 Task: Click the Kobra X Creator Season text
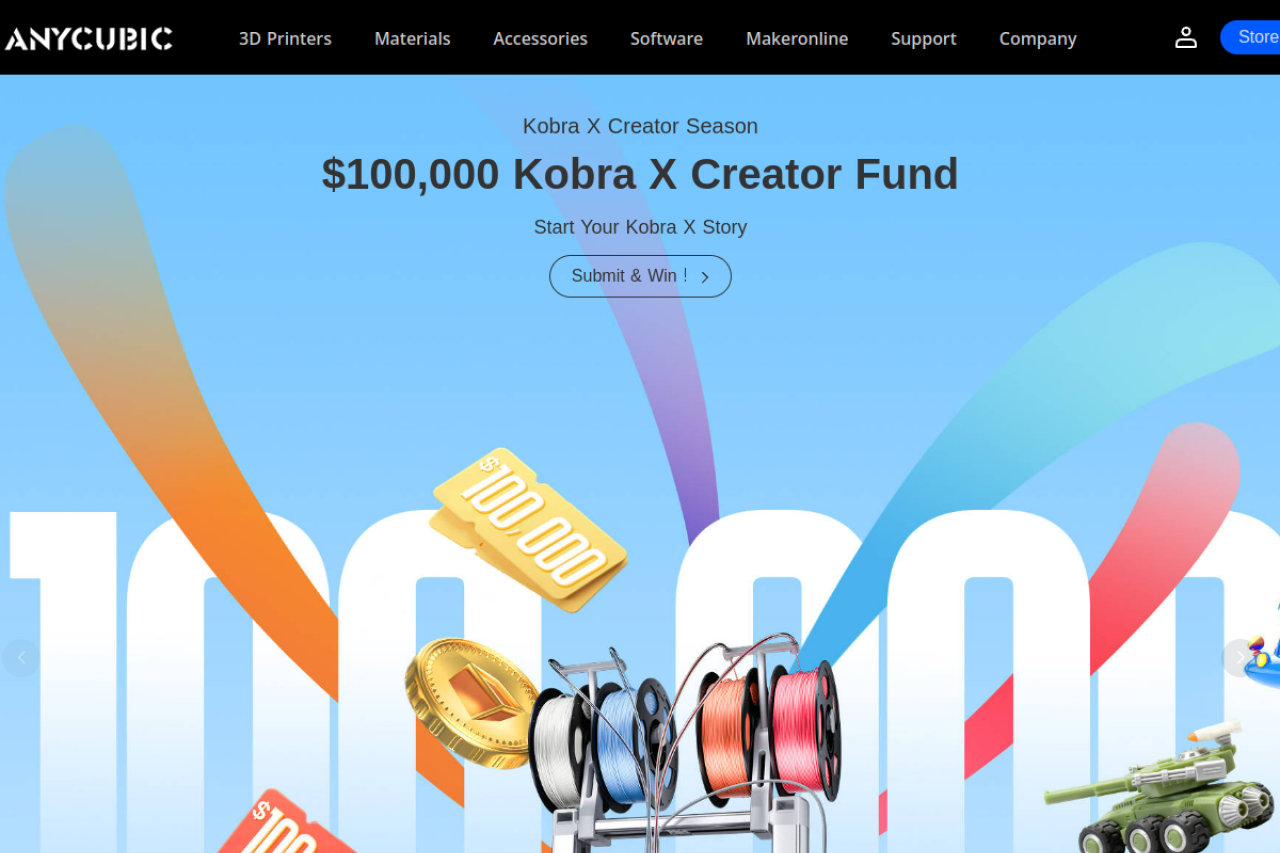640,126
